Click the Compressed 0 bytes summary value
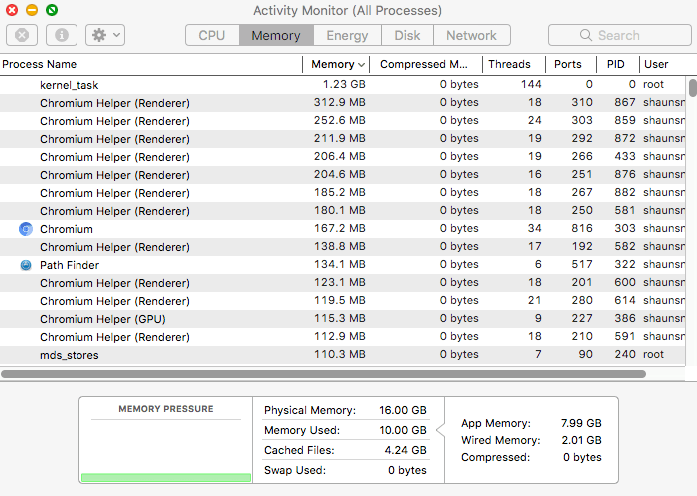This screenshot has width=697, height=496. coord(582,457)
